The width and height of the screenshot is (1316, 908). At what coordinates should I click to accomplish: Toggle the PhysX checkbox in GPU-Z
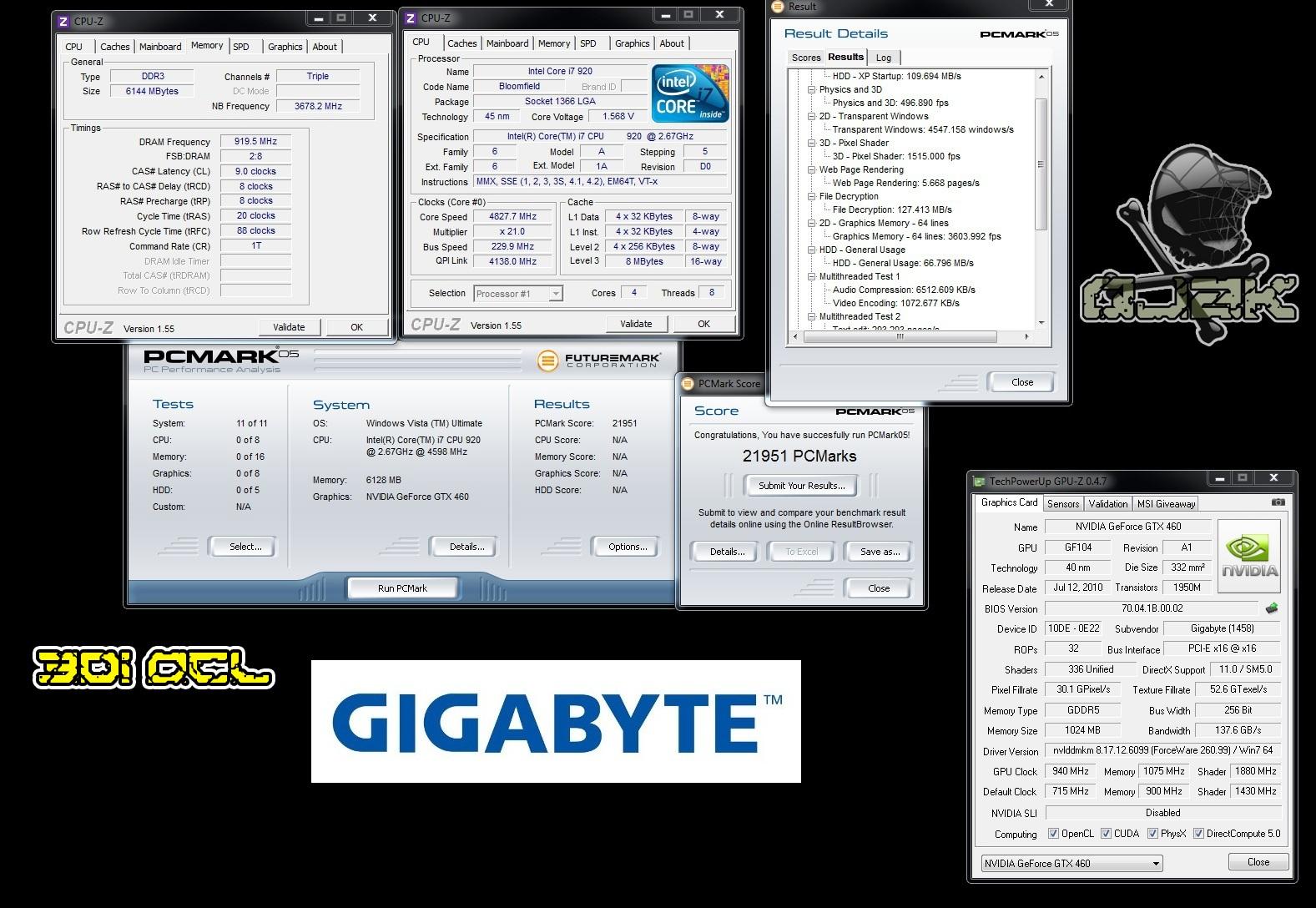point(1152,833)
